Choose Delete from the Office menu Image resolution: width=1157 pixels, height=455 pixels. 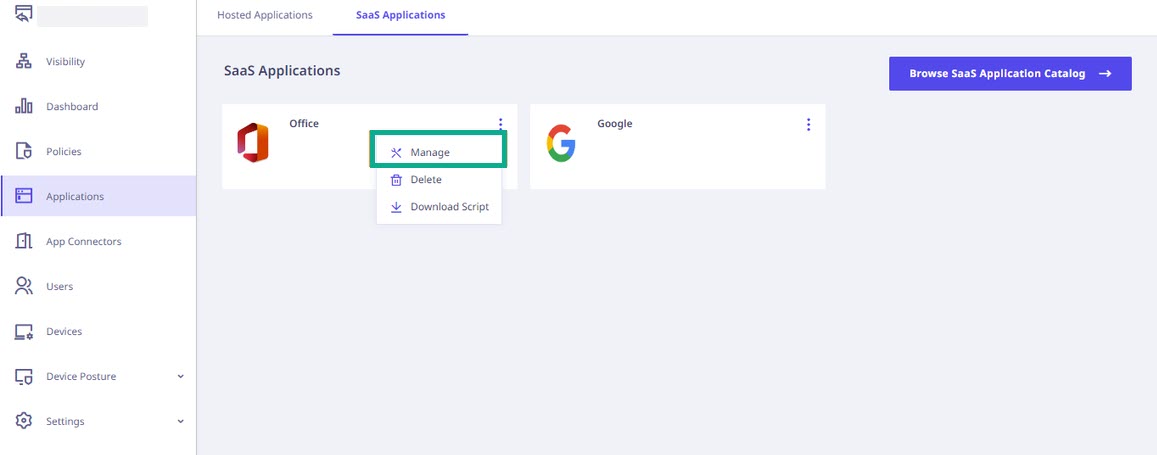coord(439,180)
